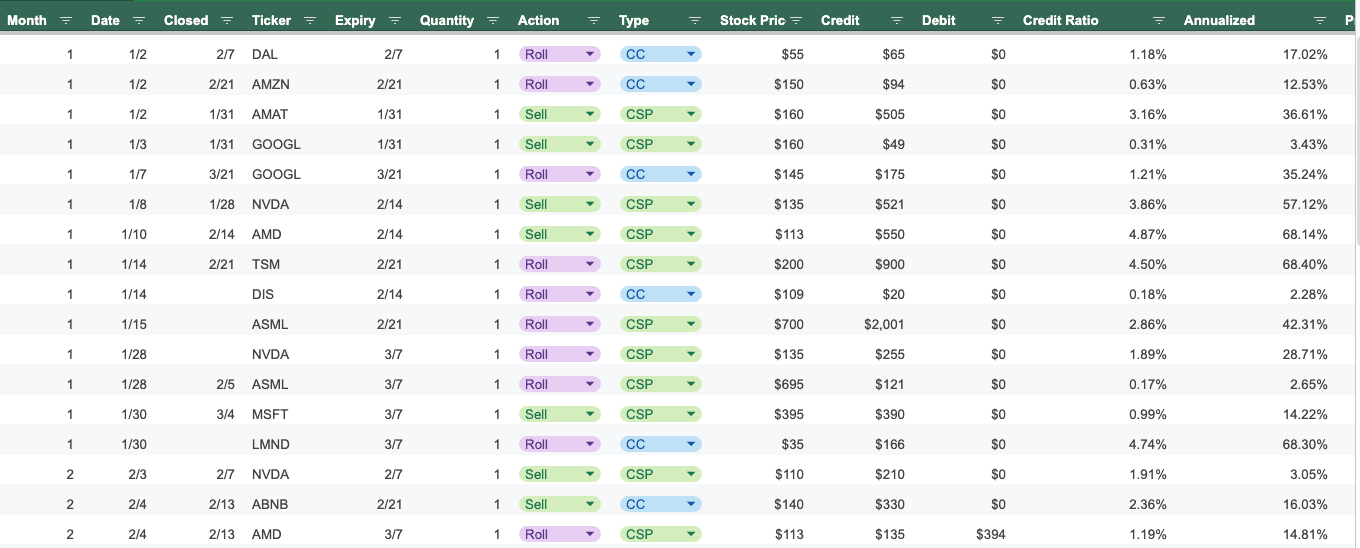Image resolution: width=1360 pixels, height=548 pixels.
Task: Open the Action dropdown in the TSM row
Action: 590,264
